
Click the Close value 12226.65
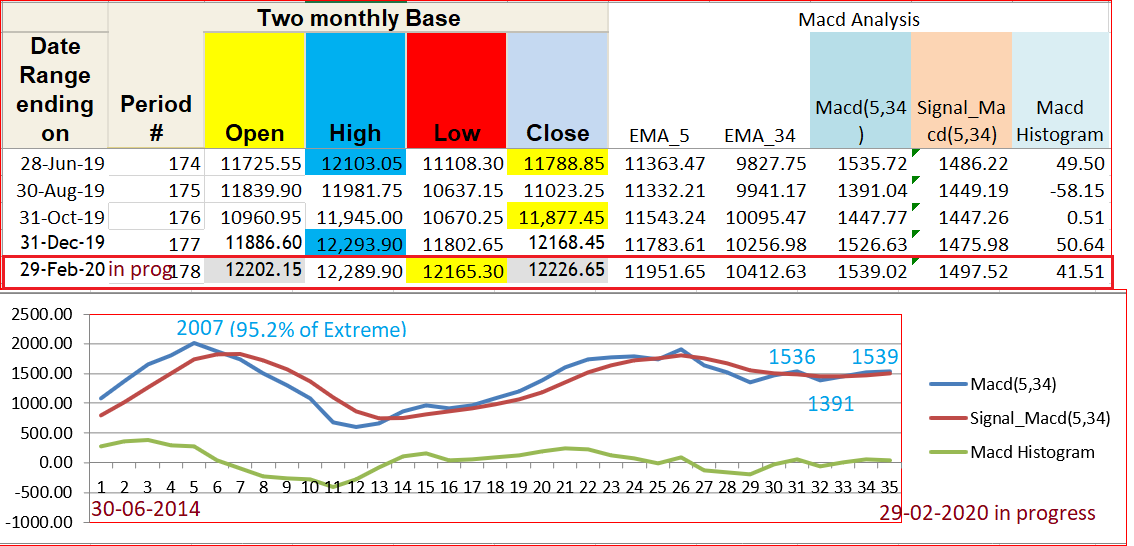(558, 270)
